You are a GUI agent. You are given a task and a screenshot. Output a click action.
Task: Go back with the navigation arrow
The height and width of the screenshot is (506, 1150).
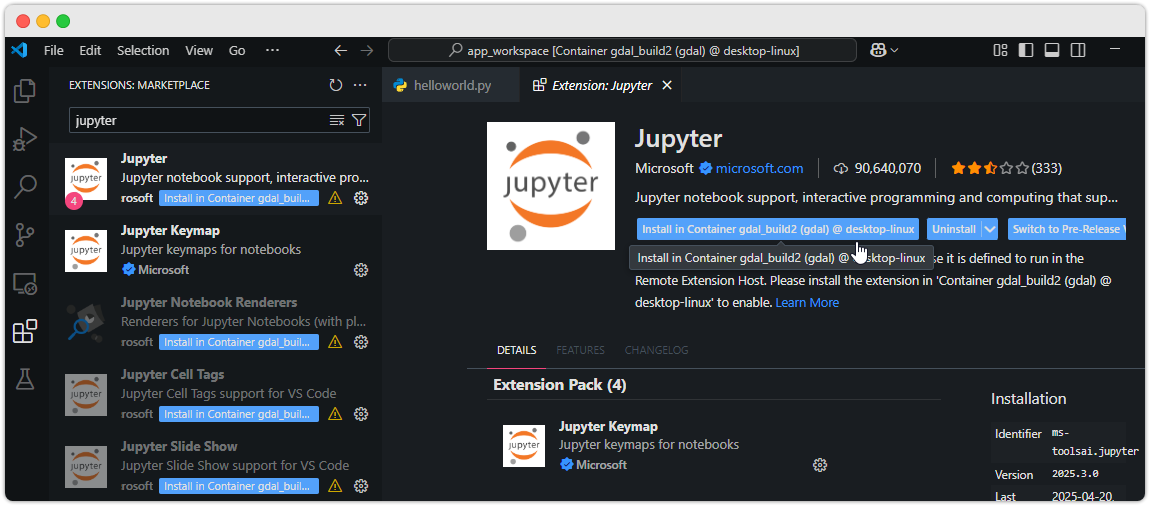[340, 51]
